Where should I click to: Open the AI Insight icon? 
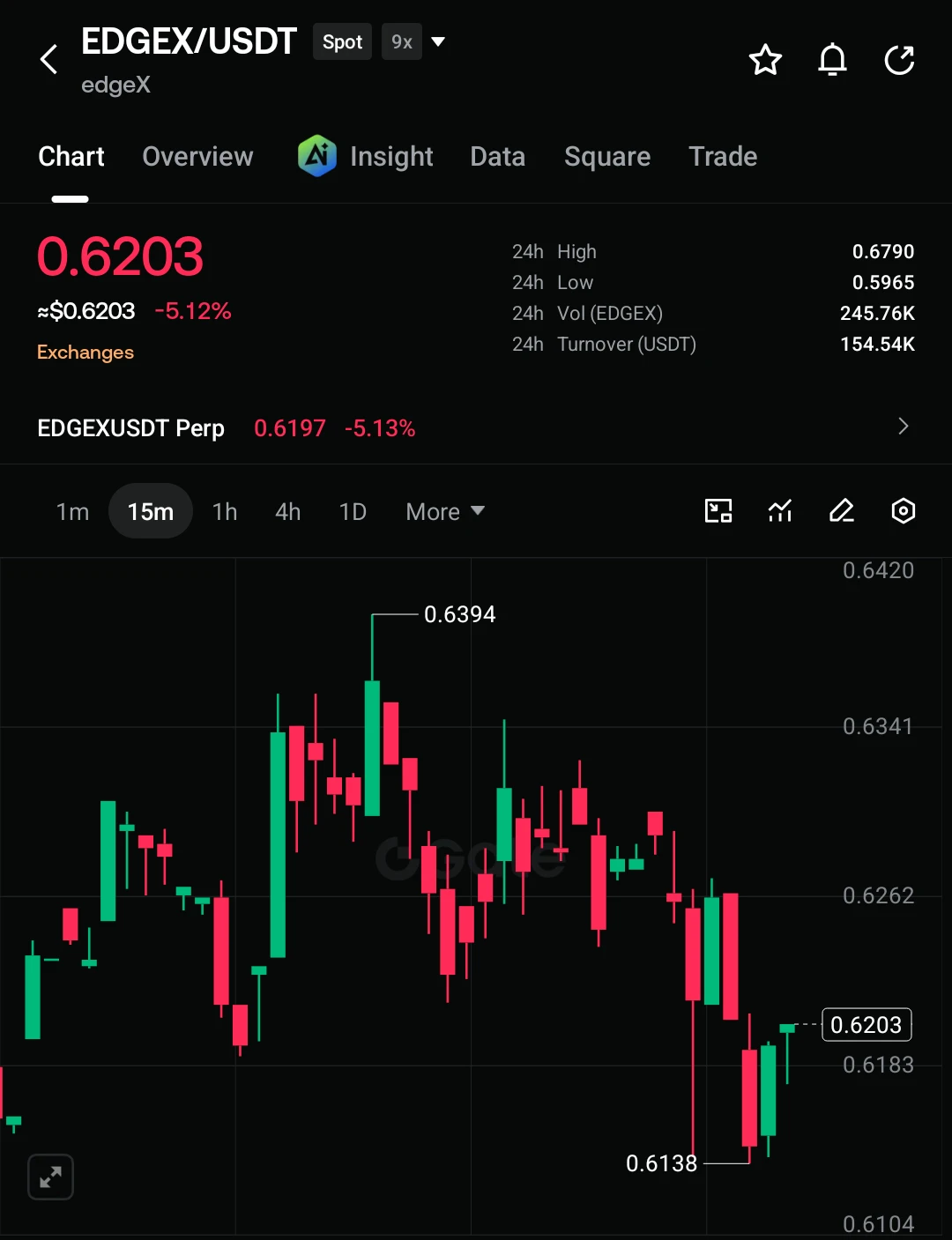tap(317, 156)
